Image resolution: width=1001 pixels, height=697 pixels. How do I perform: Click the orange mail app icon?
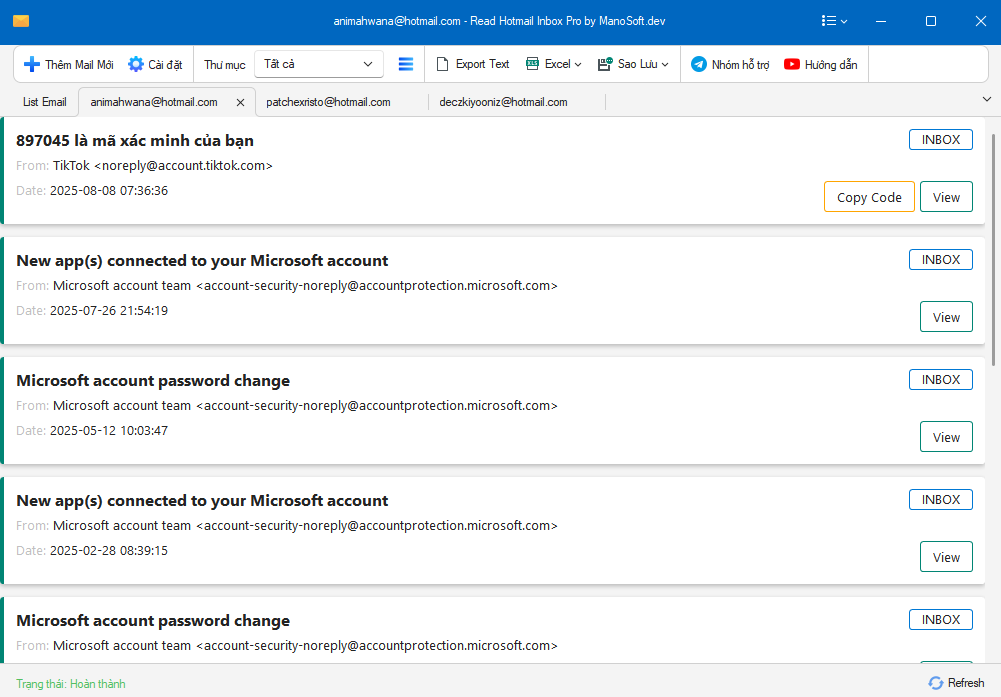(21, 21)
